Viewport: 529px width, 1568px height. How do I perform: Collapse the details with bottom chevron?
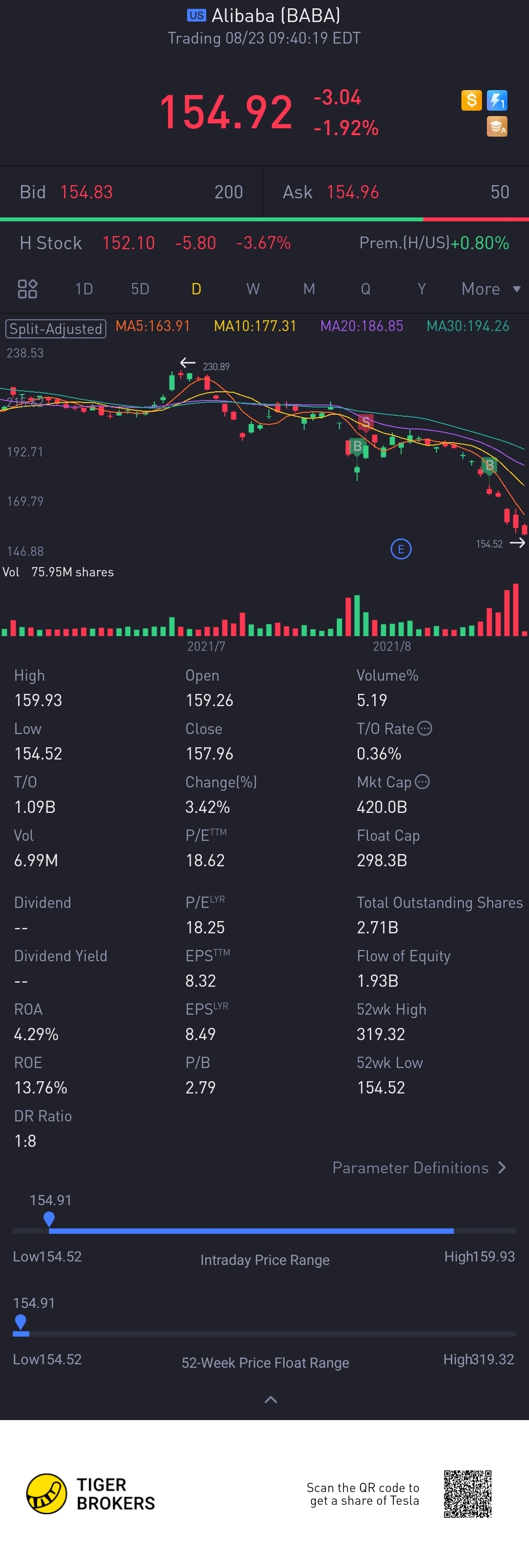coord(271,1400)
